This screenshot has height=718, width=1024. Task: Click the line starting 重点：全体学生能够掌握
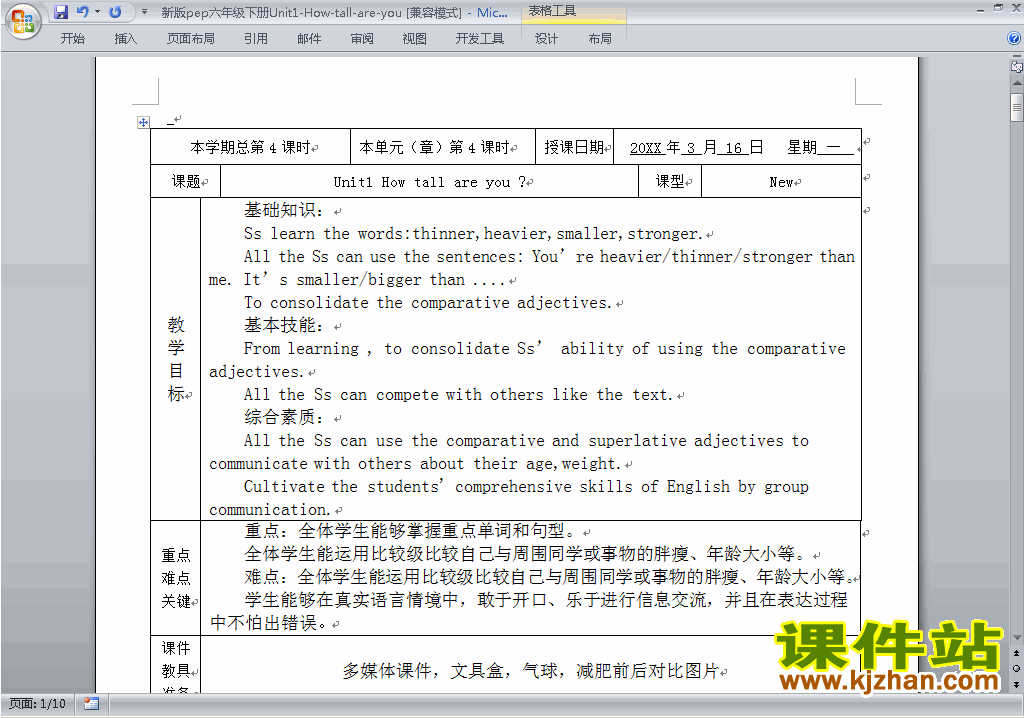pyautogui.click(x=410, y=531)
